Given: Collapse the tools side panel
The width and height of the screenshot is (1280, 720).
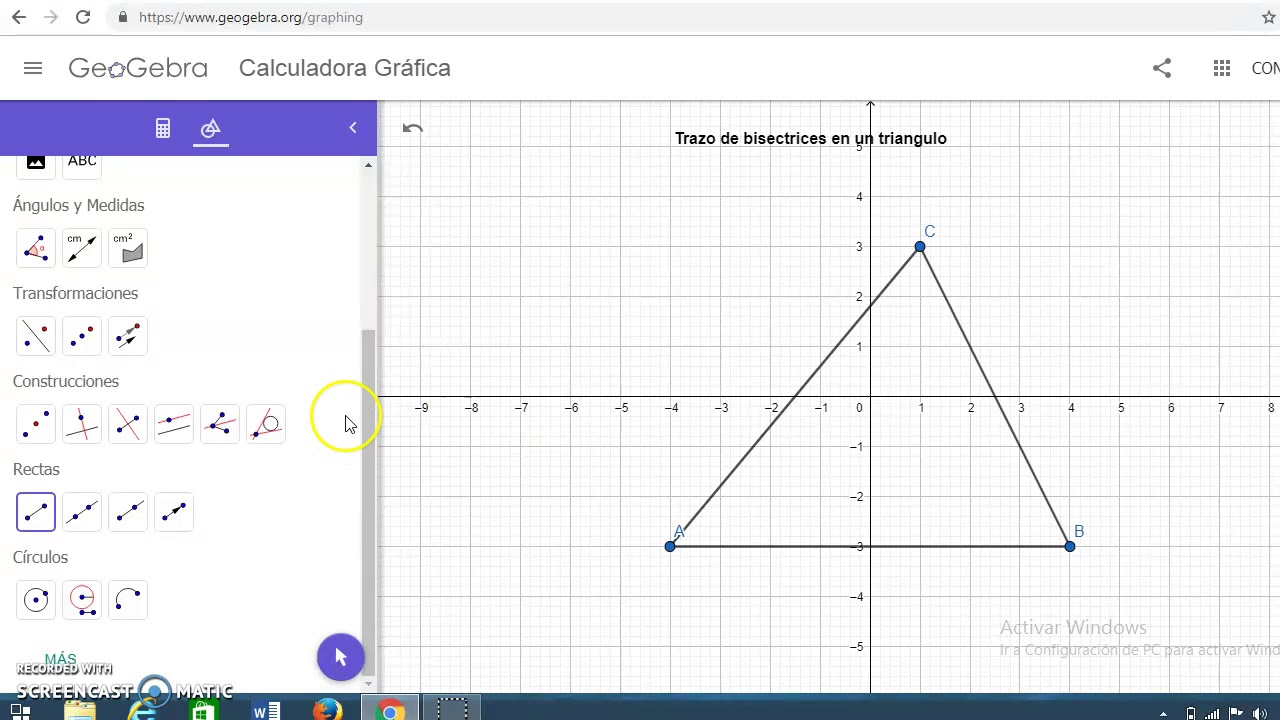Looking at the screenshot, I should [352, 128].
